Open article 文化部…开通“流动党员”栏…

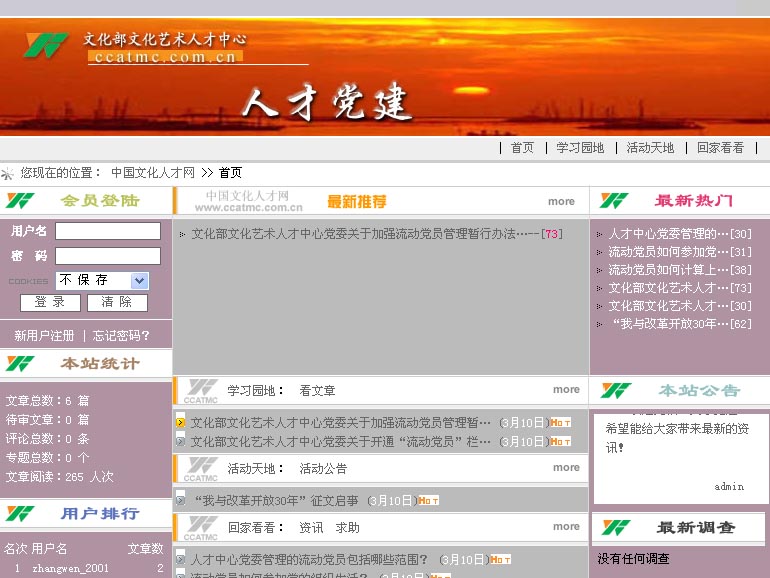340,442
